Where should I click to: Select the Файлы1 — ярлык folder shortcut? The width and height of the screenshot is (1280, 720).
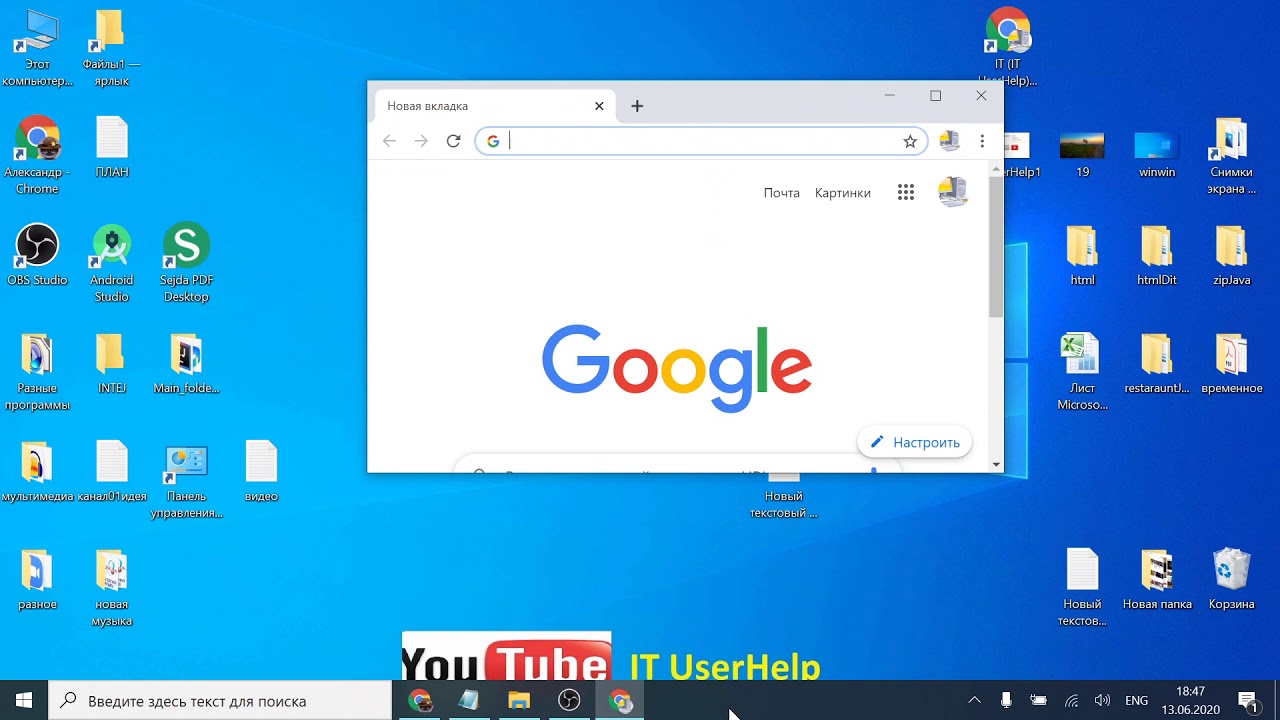(111, 48)
